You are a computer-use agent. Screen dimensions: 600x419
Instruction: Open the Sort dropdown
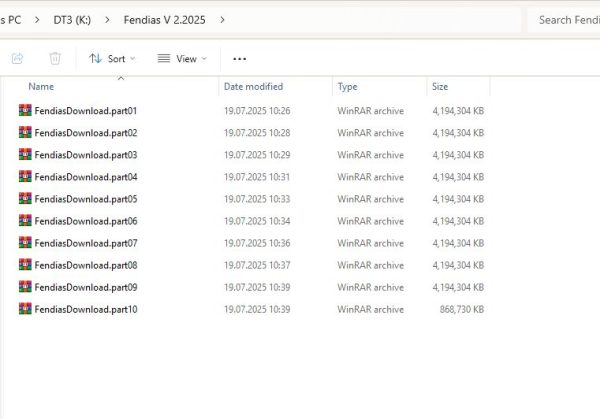coord(112,59)
